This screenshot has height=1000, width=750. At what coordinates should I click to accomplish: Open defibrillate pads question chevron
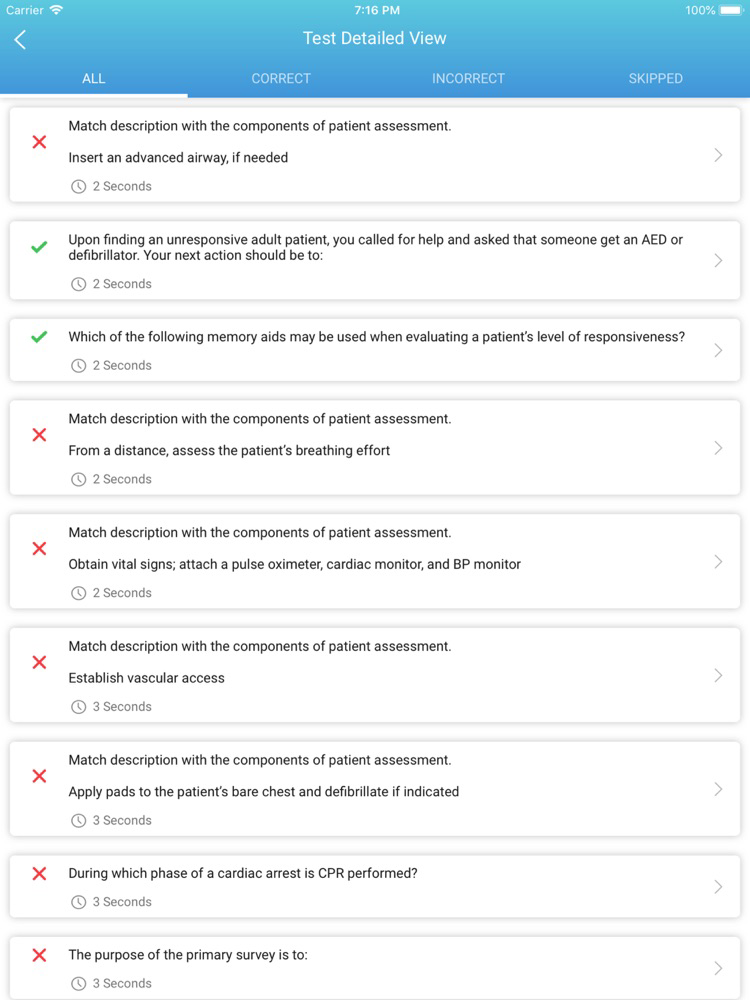718,790
